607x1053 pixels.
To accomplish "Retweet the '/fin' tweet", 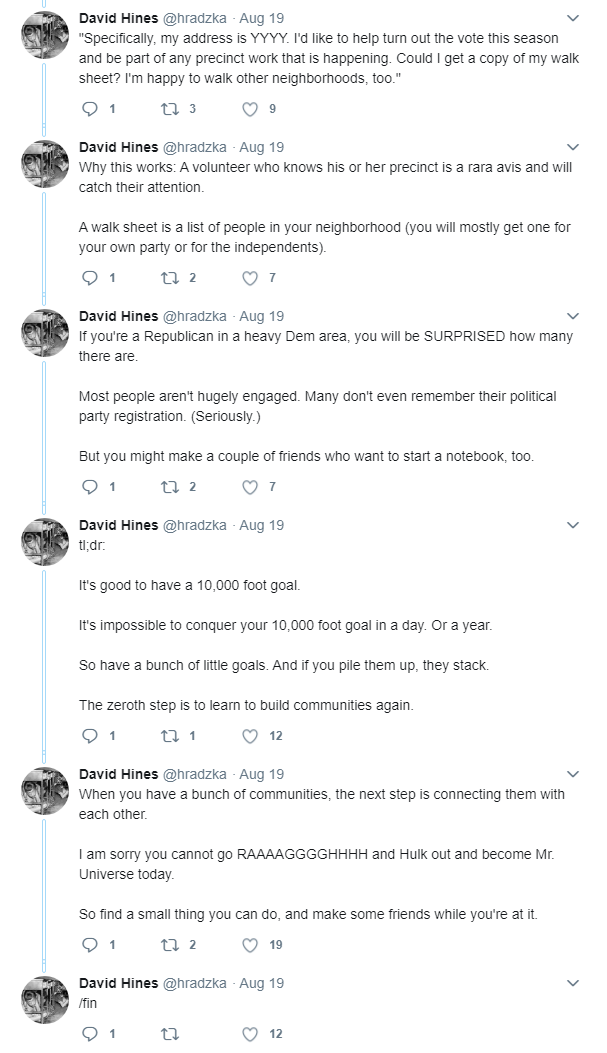I will (x=170, y=1034).
